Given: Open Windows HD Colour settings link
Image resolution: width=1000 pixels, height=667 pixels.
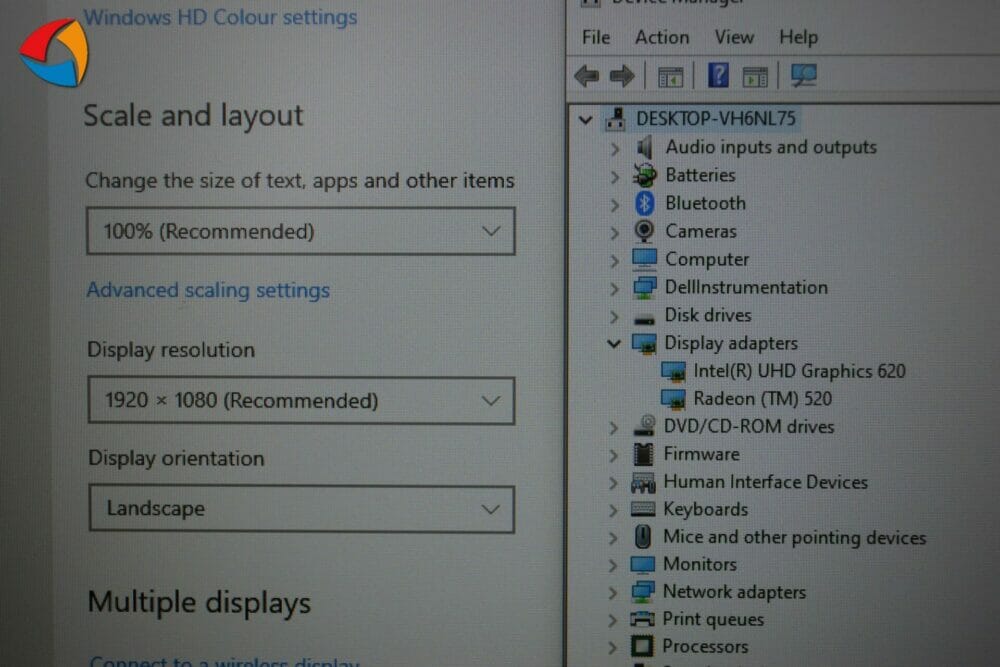Looking at the screenshot, I should tap(220, 17).
